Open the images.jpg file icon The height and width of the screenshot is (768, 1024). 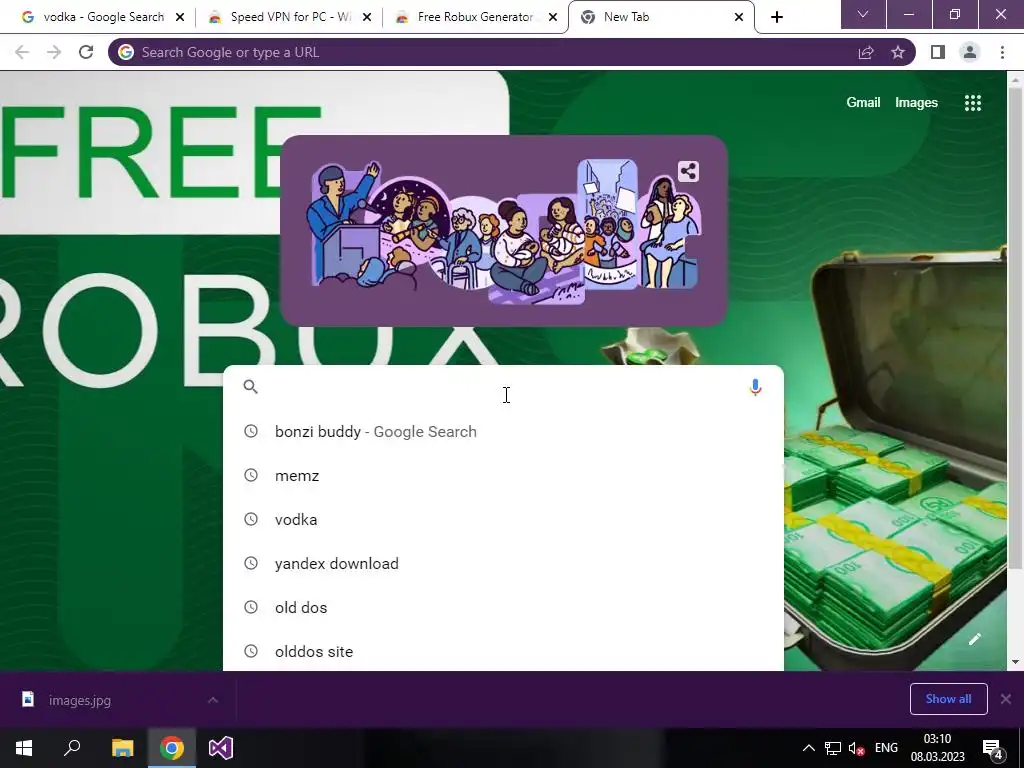point(28,699)
